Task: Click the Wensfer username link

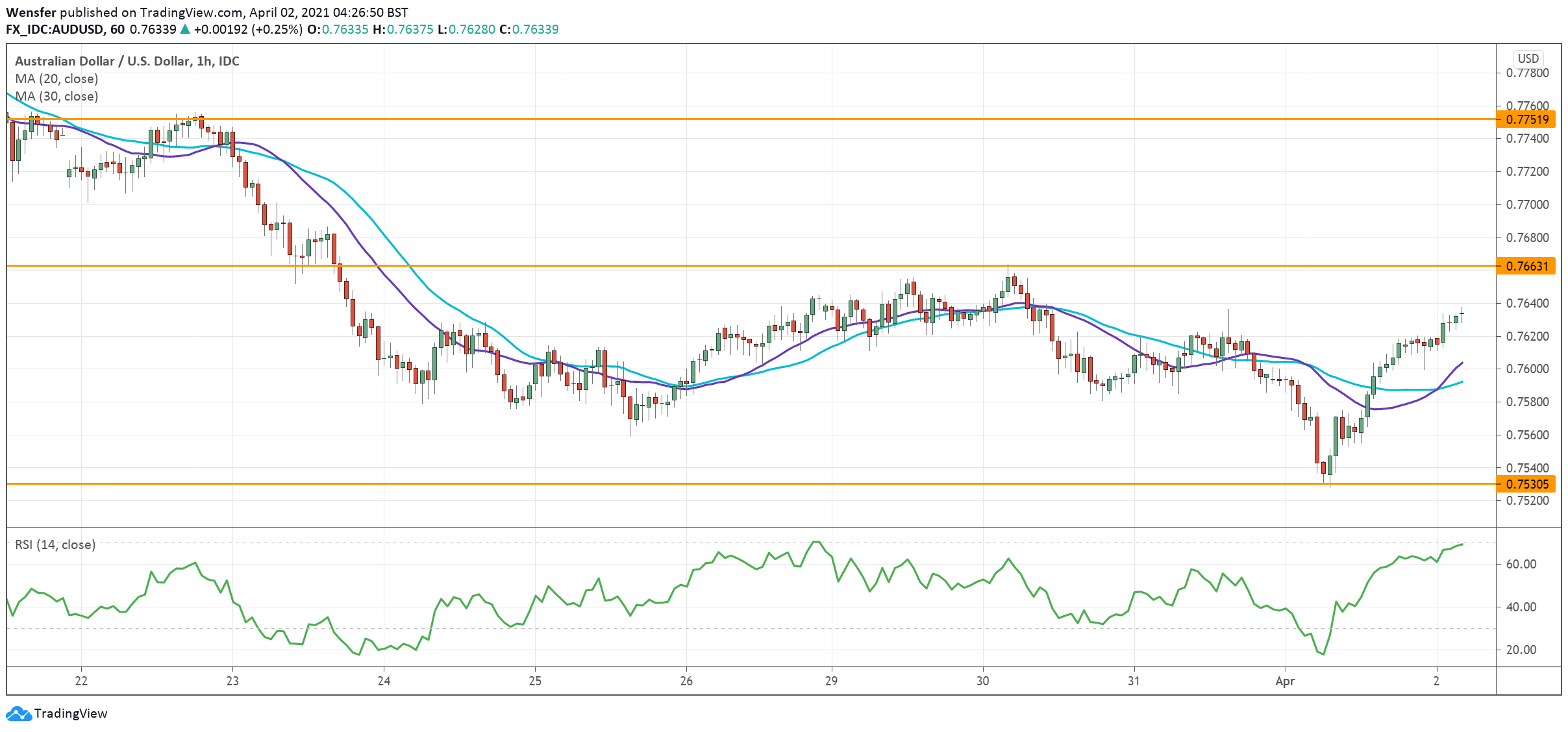Action: pos(32,11)
